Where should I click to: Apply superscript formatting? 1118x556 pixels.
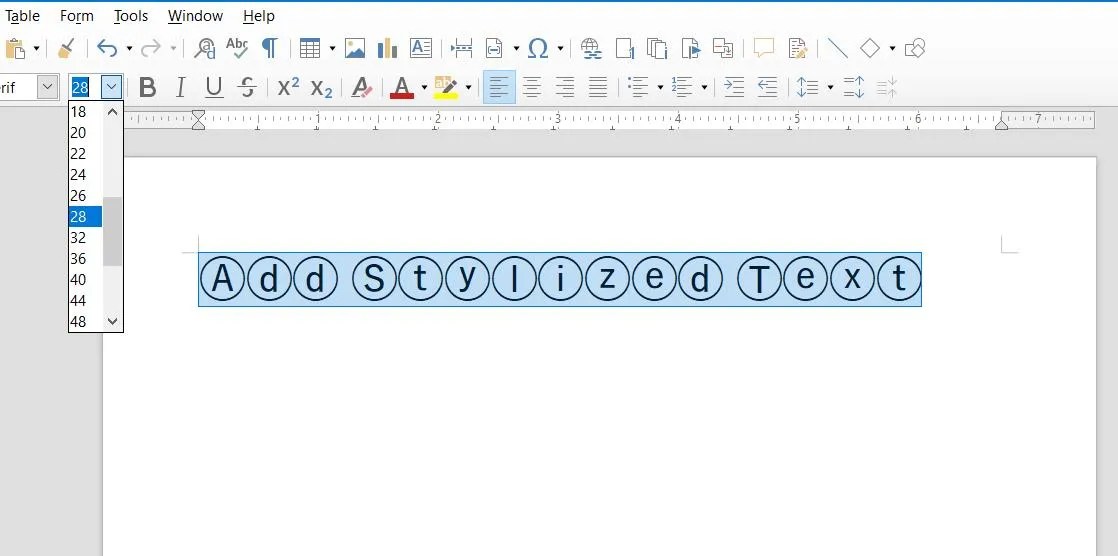tap(288, 87)
